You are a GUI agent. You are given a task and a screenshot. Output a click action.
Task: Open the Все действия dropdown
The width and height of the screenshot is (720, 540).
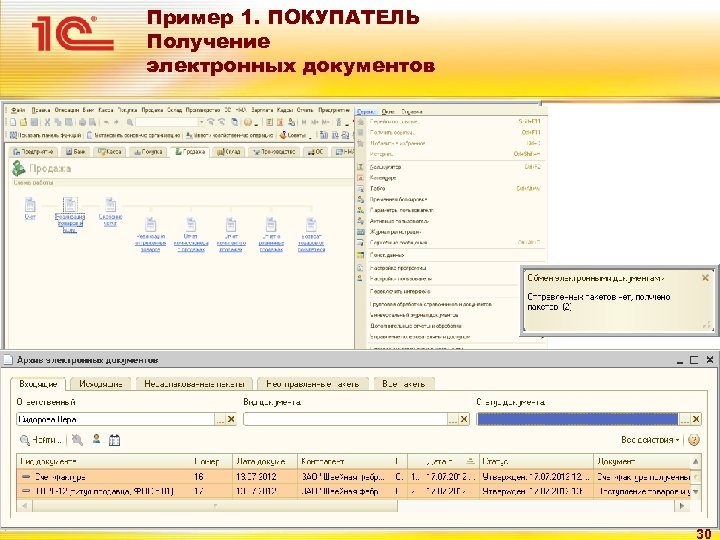[650, 440]
